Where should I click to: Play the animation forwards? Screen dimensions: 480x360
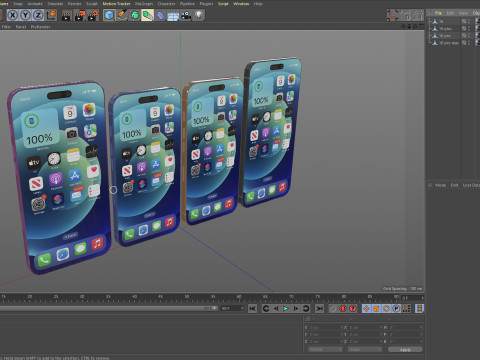click(286, 309)
